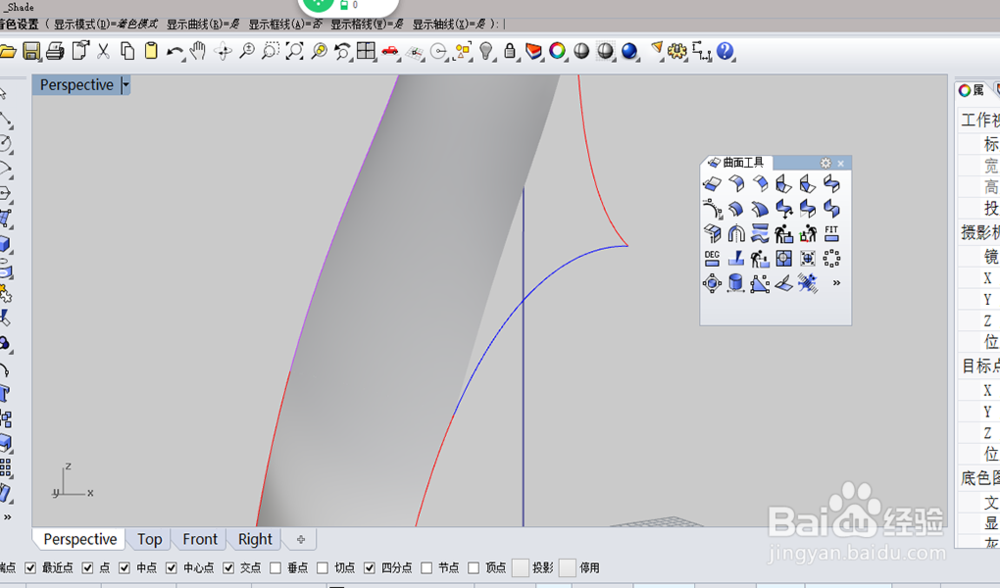Image resolution: width=1000 pixels, height=588 pixels.
Task: Click the extend surface icon at panel top-left
Action: (712, 184)
